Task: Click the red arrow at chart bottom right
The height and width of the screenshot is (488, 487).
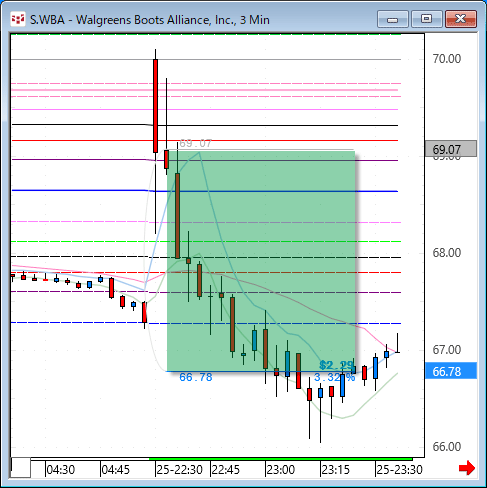Action: [x=467, y=468]
